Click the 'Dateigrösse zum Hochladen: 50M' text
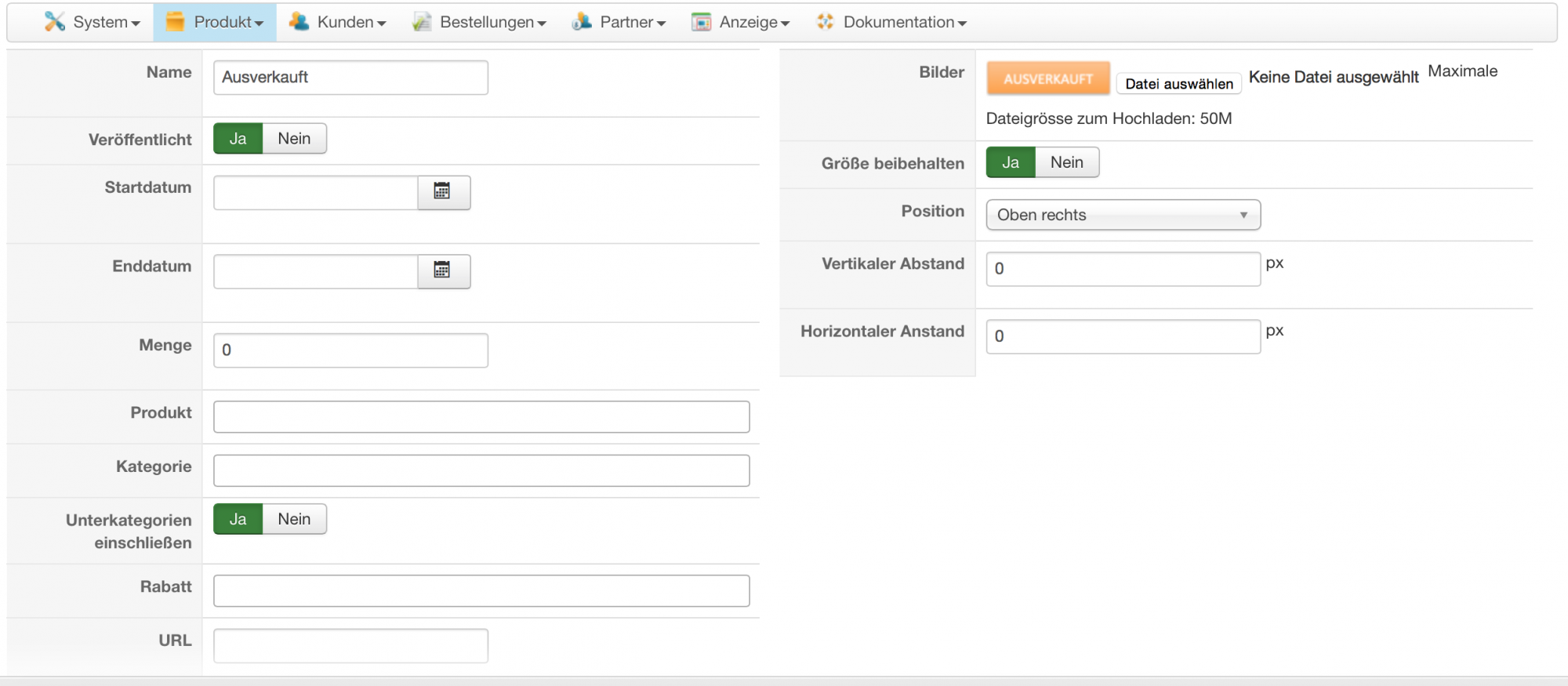The height and width of the screenshot is (686, 1568). 1109,118
